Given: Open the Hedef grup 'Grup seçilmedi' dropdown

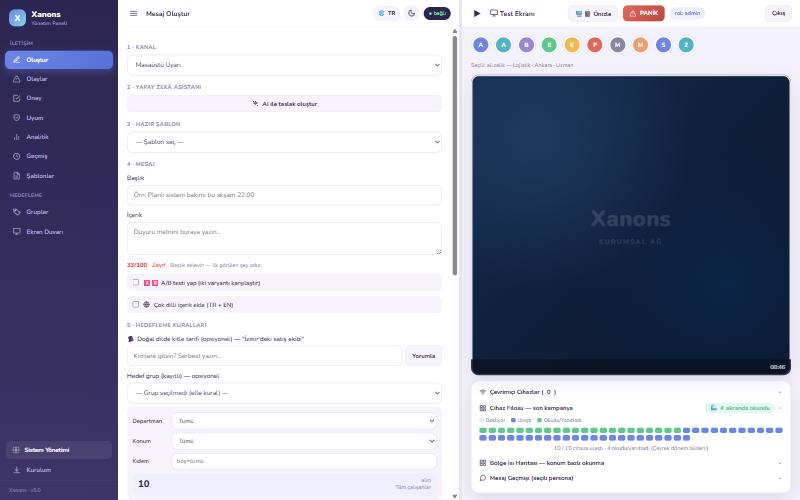Looking at the screenshot, I should 284,393.
